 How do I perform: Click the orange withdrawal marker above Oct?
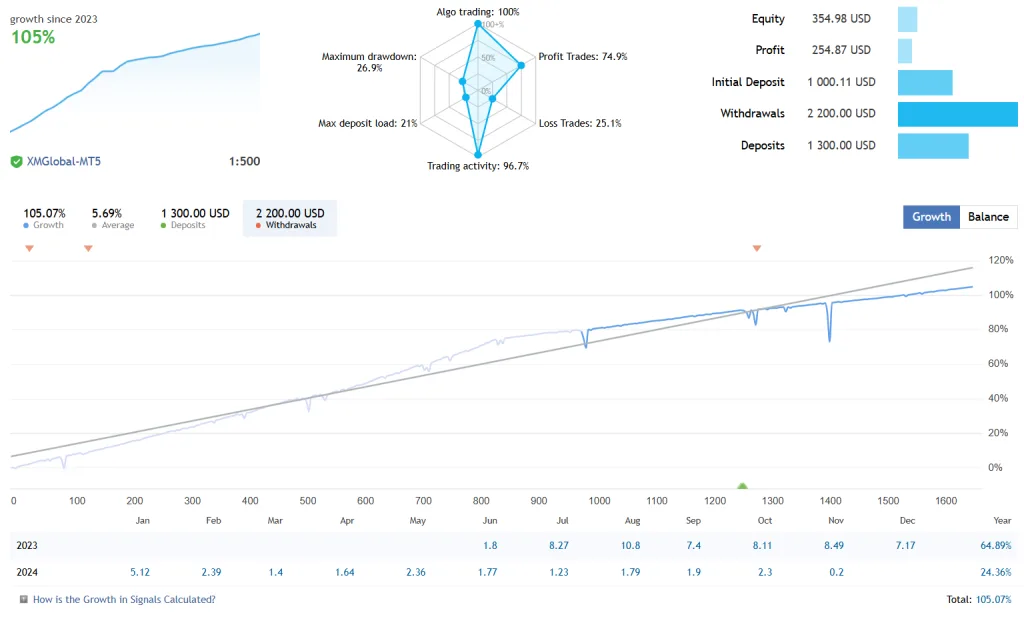coord(757,249)
